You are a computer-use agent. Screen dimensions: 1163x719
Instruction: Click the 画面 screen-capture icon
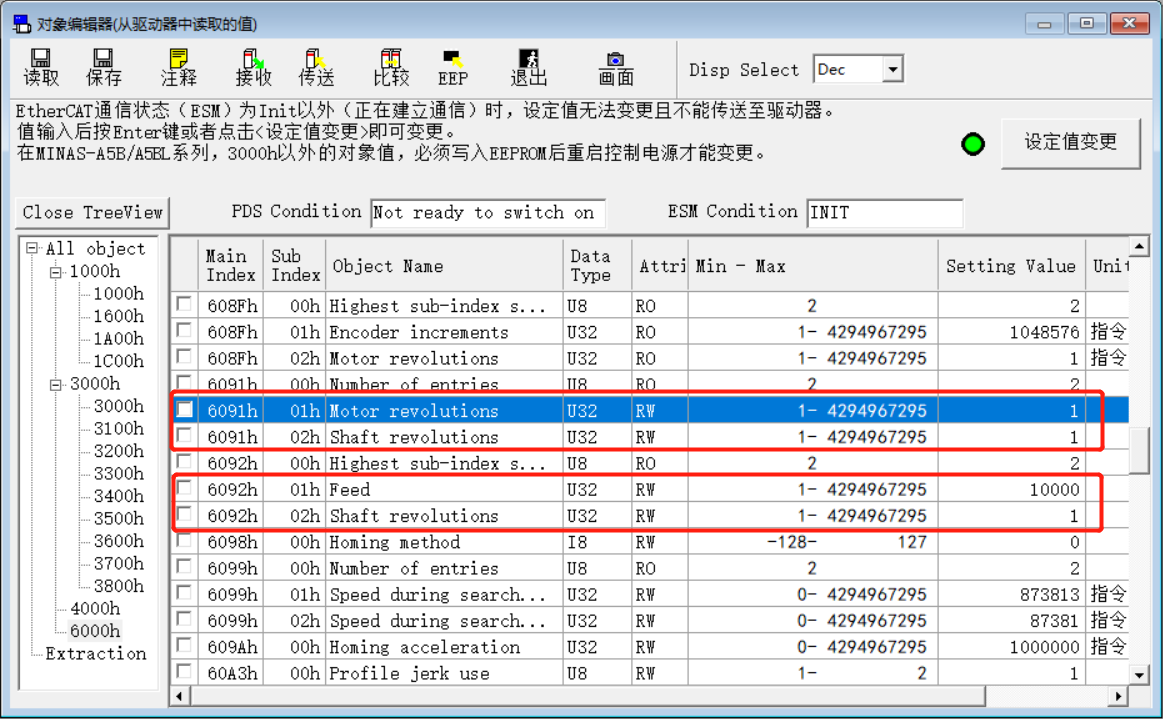point(616,68)
